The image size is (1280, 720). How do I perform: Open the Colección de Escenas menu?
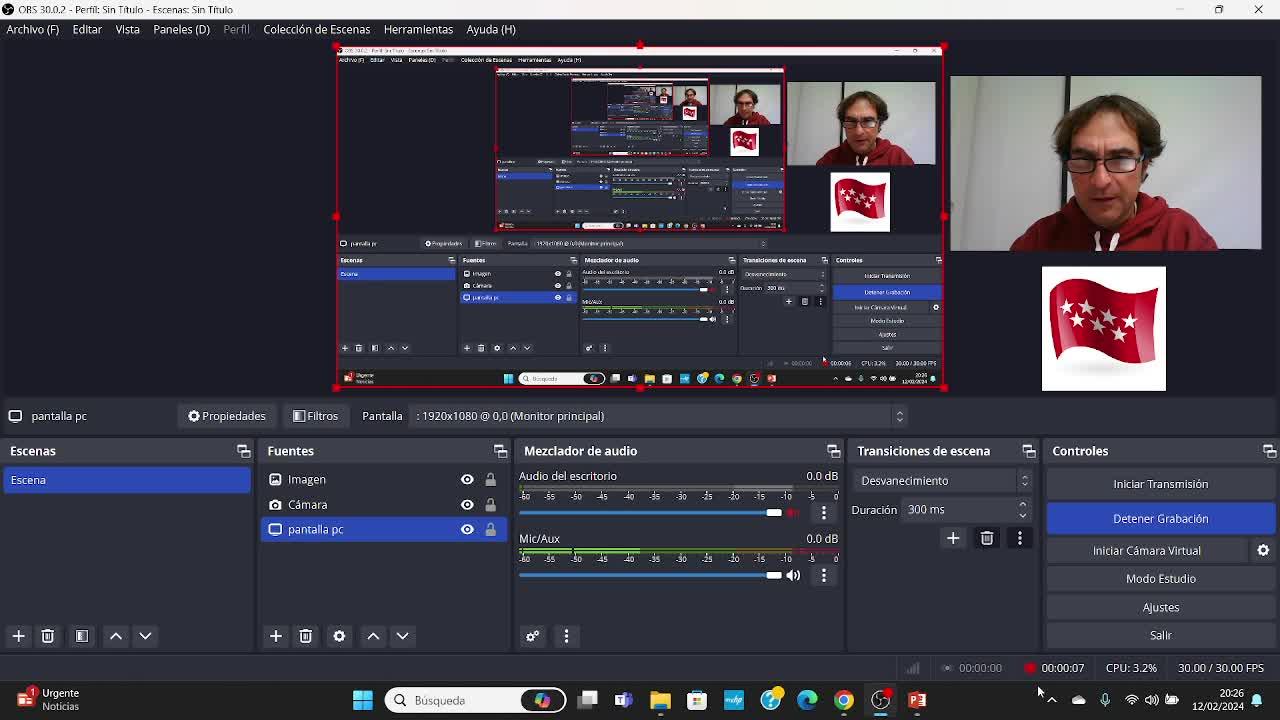tap(316, 29)
